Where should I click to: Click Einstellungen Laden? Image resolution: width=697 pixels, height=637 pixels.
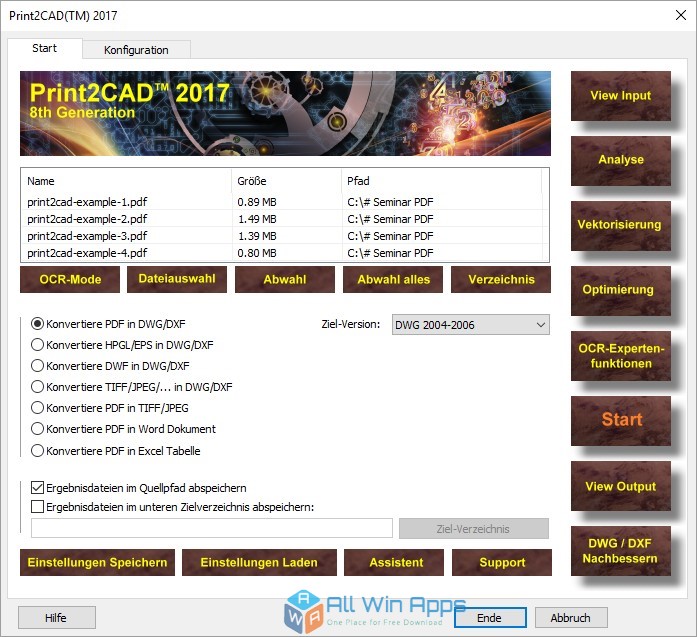[x=259, y=562]
